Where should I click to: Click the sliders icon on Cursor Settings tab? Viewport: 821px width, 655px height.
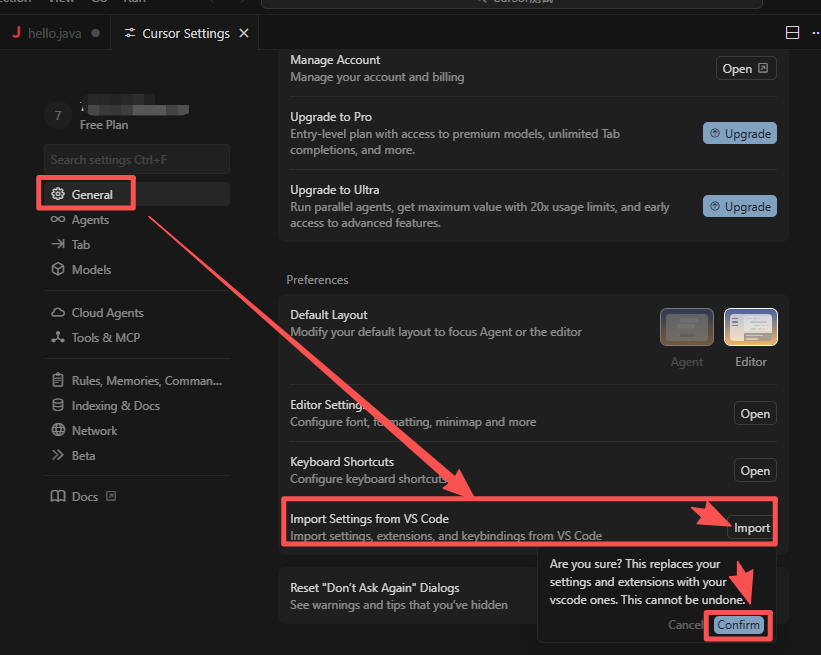(x=130, y=33)
